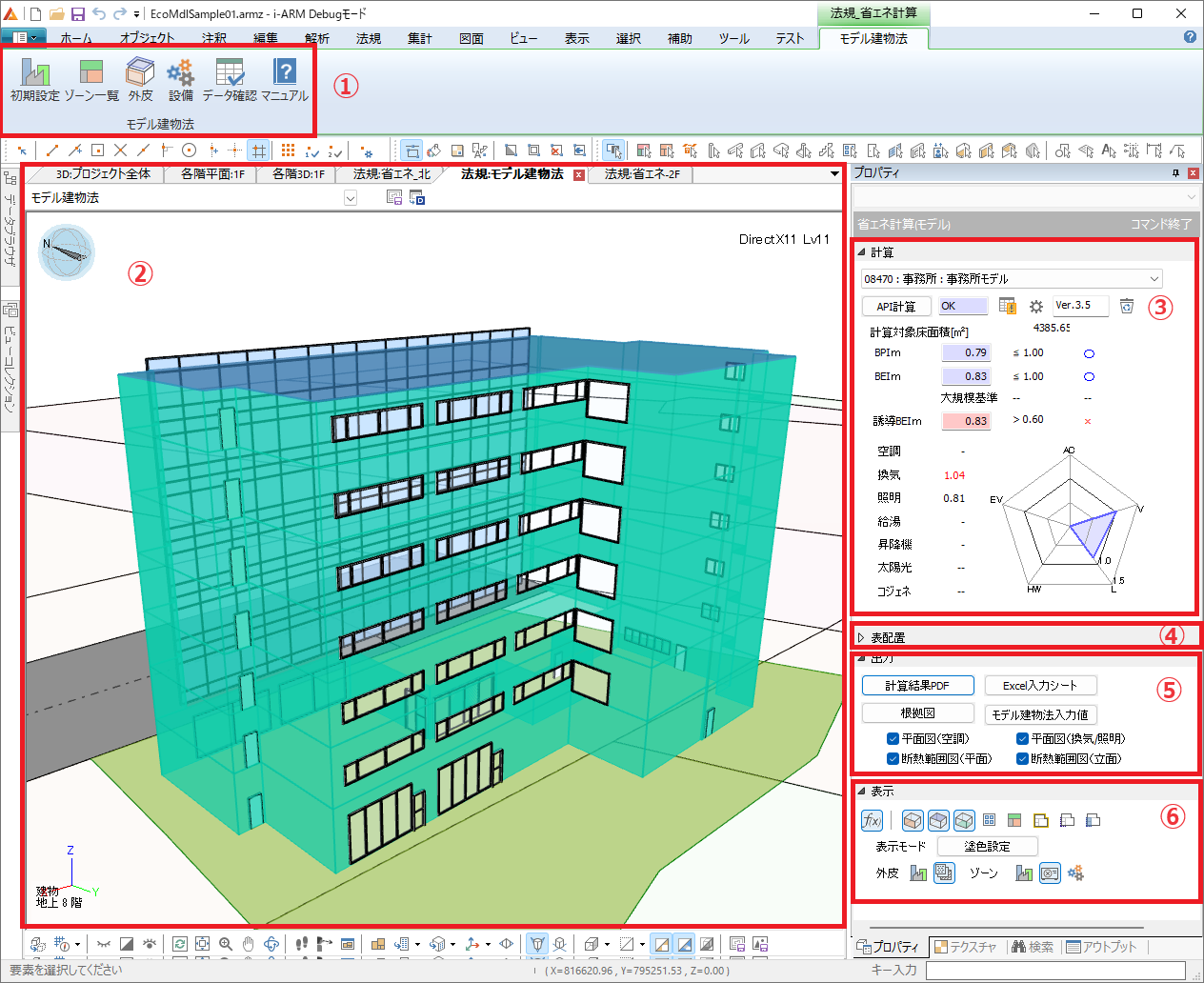1204x983 pixels.
Task: Uncheck 平面図(空調) checkbox
Action: pos(893,739)
